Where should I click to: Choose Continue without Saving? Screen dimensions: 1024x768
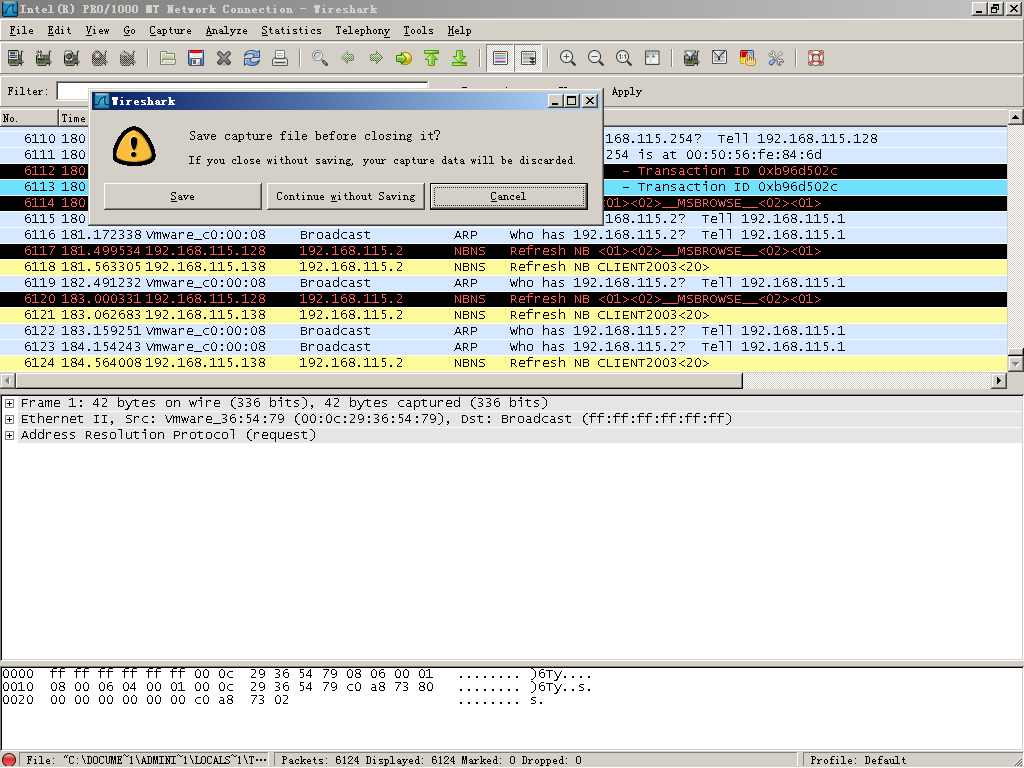345,196
